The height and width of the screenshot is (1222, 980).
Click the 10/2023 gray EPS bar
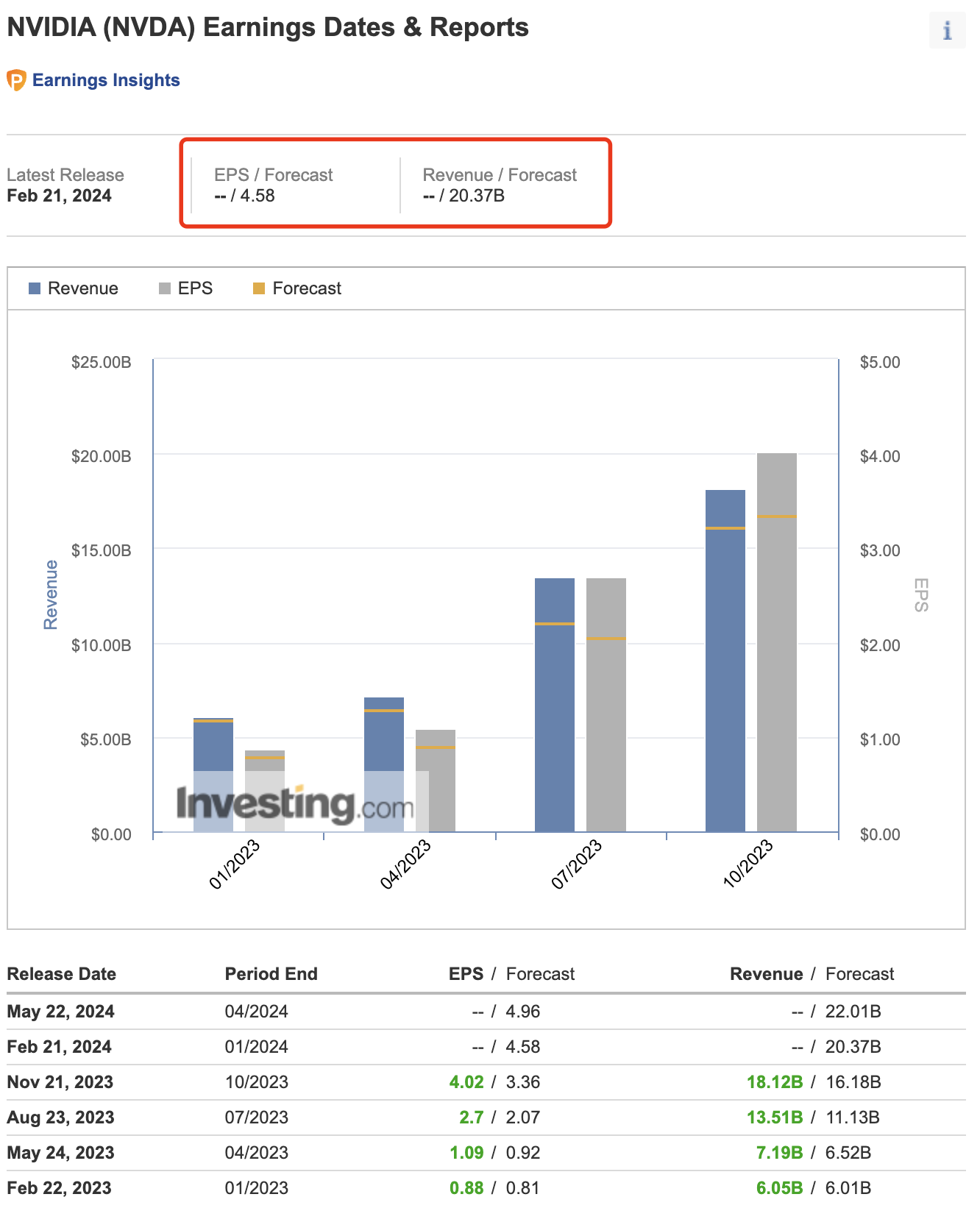777,642
